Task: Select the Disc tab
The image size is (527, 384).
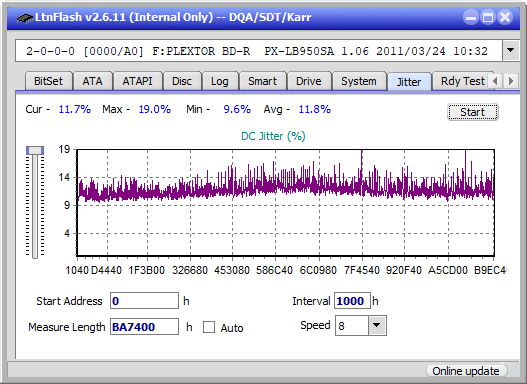Action: (182, 81)
